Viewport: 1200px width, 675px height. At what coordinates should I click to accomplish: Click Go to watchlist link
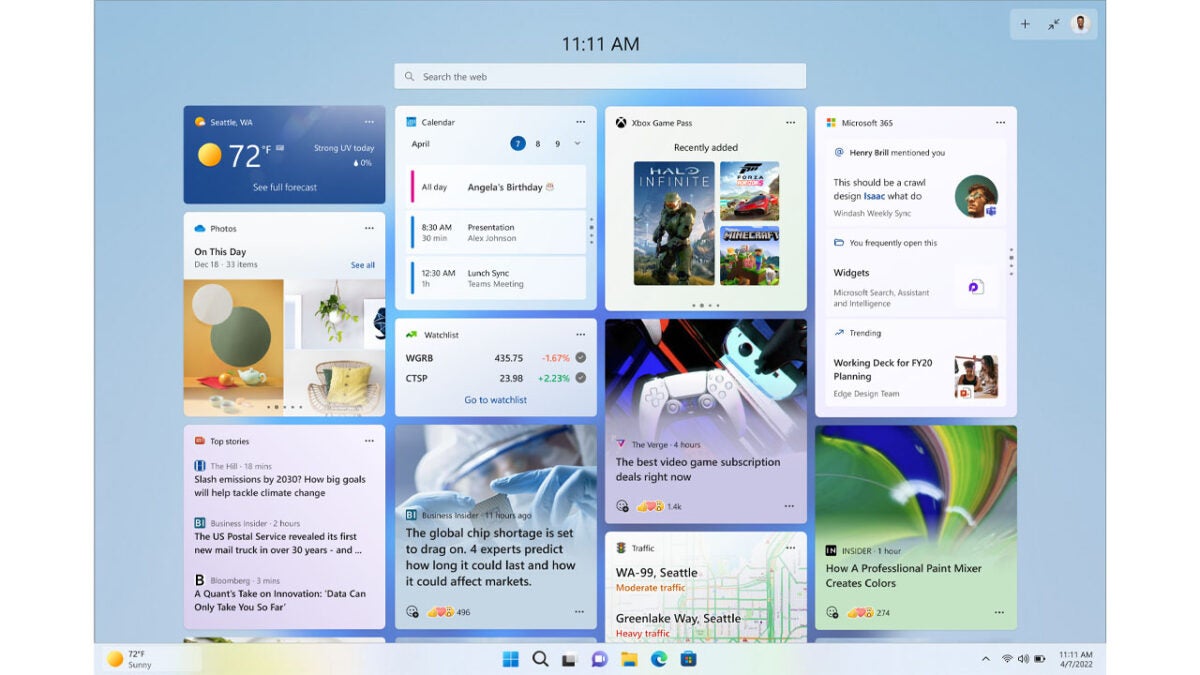coord(495,400)
